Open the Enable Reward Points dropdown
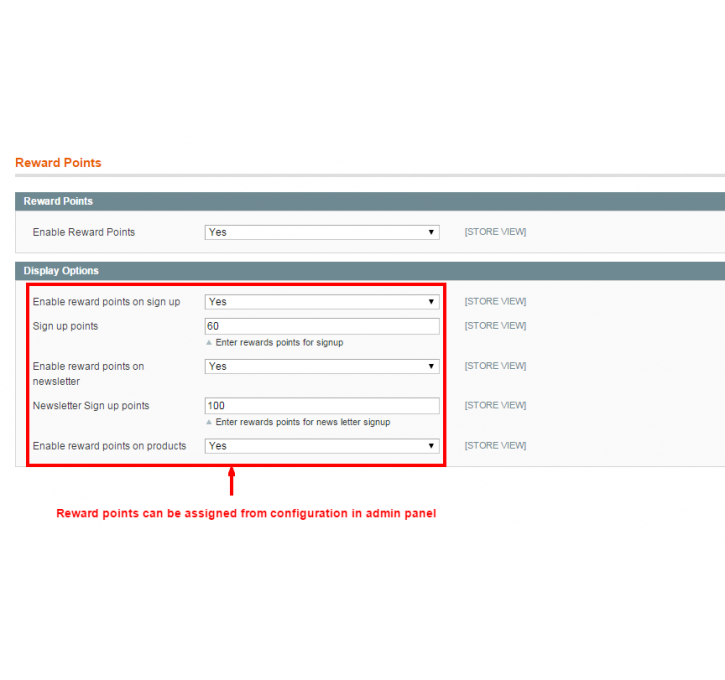Image resolution: width=725 pixels, height=680 pixels. 322,232
